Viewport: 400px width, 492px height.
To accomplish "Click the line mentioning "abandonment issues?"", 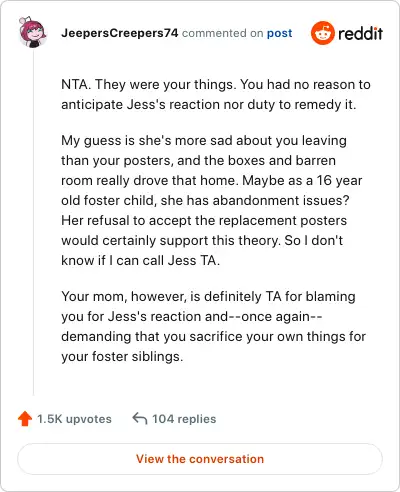I will point(205,201).
